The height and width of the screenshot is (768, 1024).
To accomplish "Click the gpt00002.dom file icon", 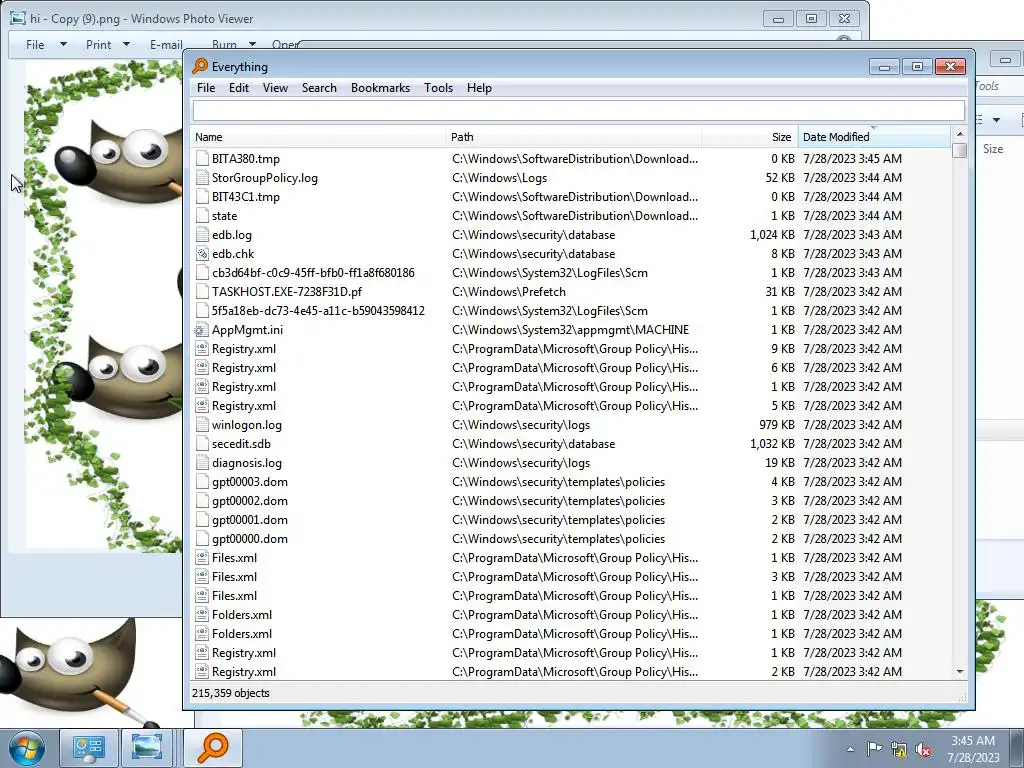I will pyautogui.click(x=202, y=501).
